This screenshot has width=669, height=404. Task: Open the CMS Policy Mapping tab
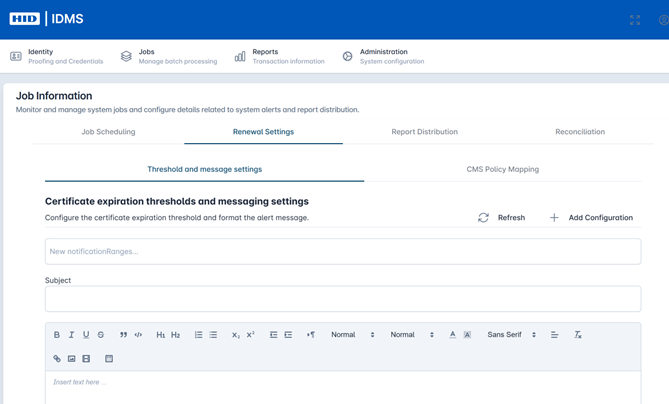point(502,170)
